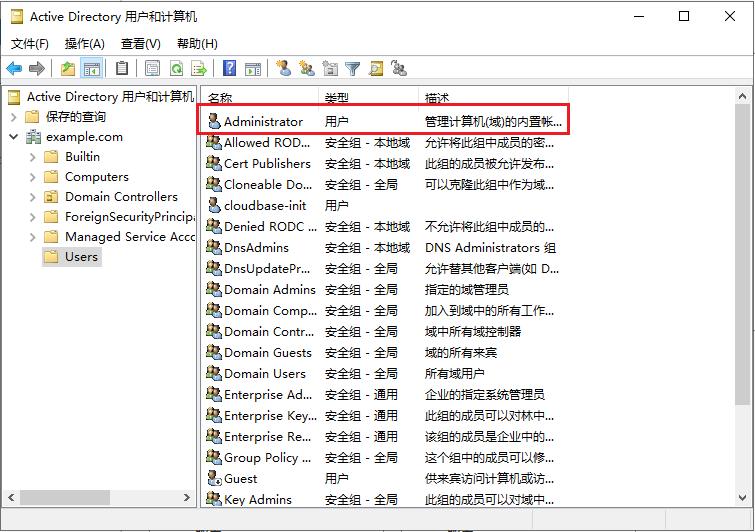Viewport: 755px width, 532px height.
Task: Click tree pane horizontal scrollbar left arrow
Action: coord(12,497)
